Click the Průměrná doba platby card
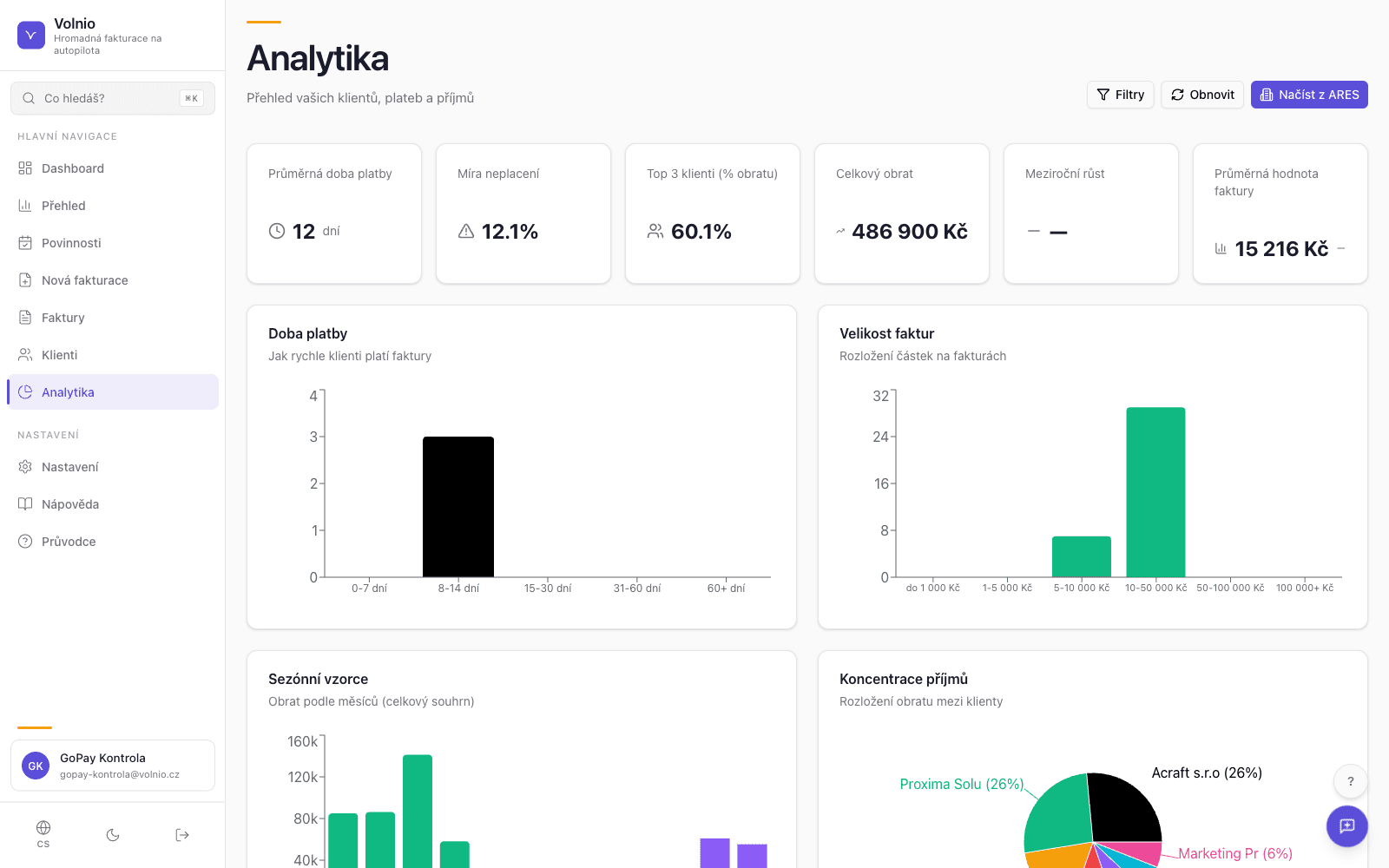Screen dimensions: 1389x868 pyautogui.click(x=334, y=214)
